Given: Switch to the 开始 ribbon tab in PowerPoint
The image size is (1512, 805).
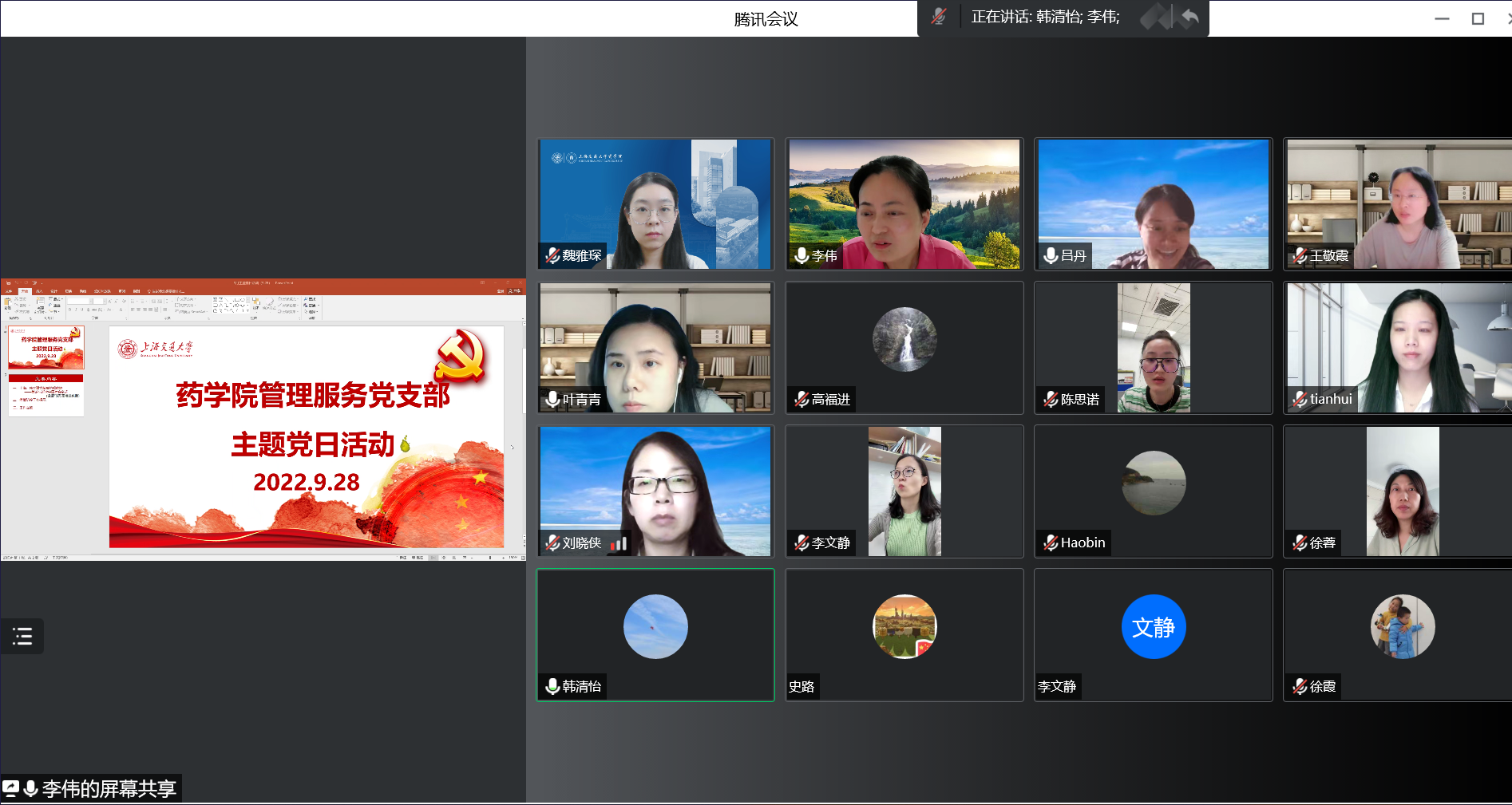Looking at the screenshot, I should [24, 291].
